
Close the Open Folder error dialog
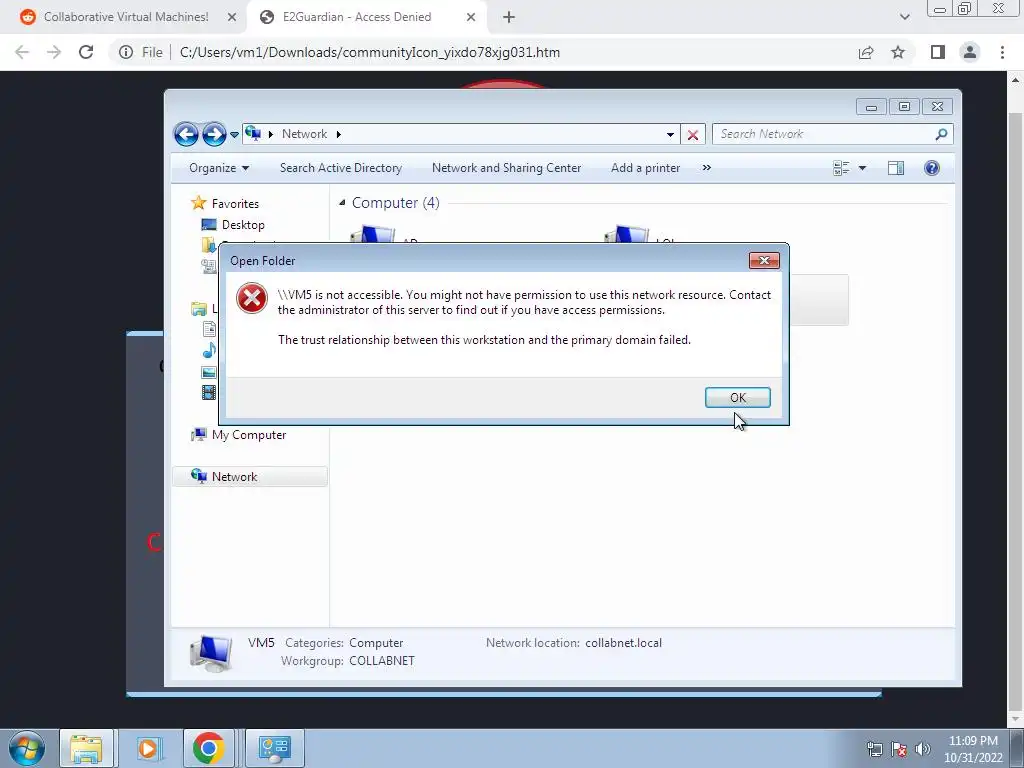[764, 261]
